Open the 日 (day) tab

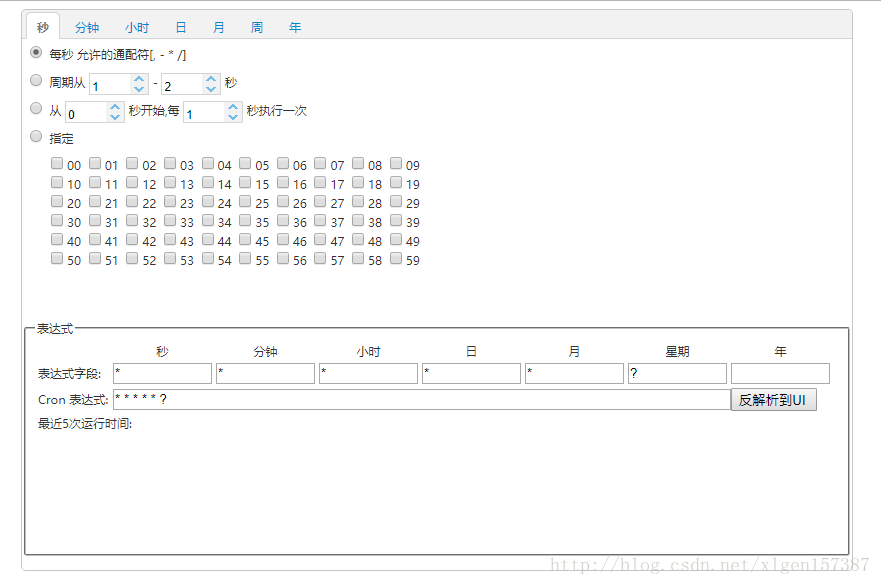pos(180,27)
